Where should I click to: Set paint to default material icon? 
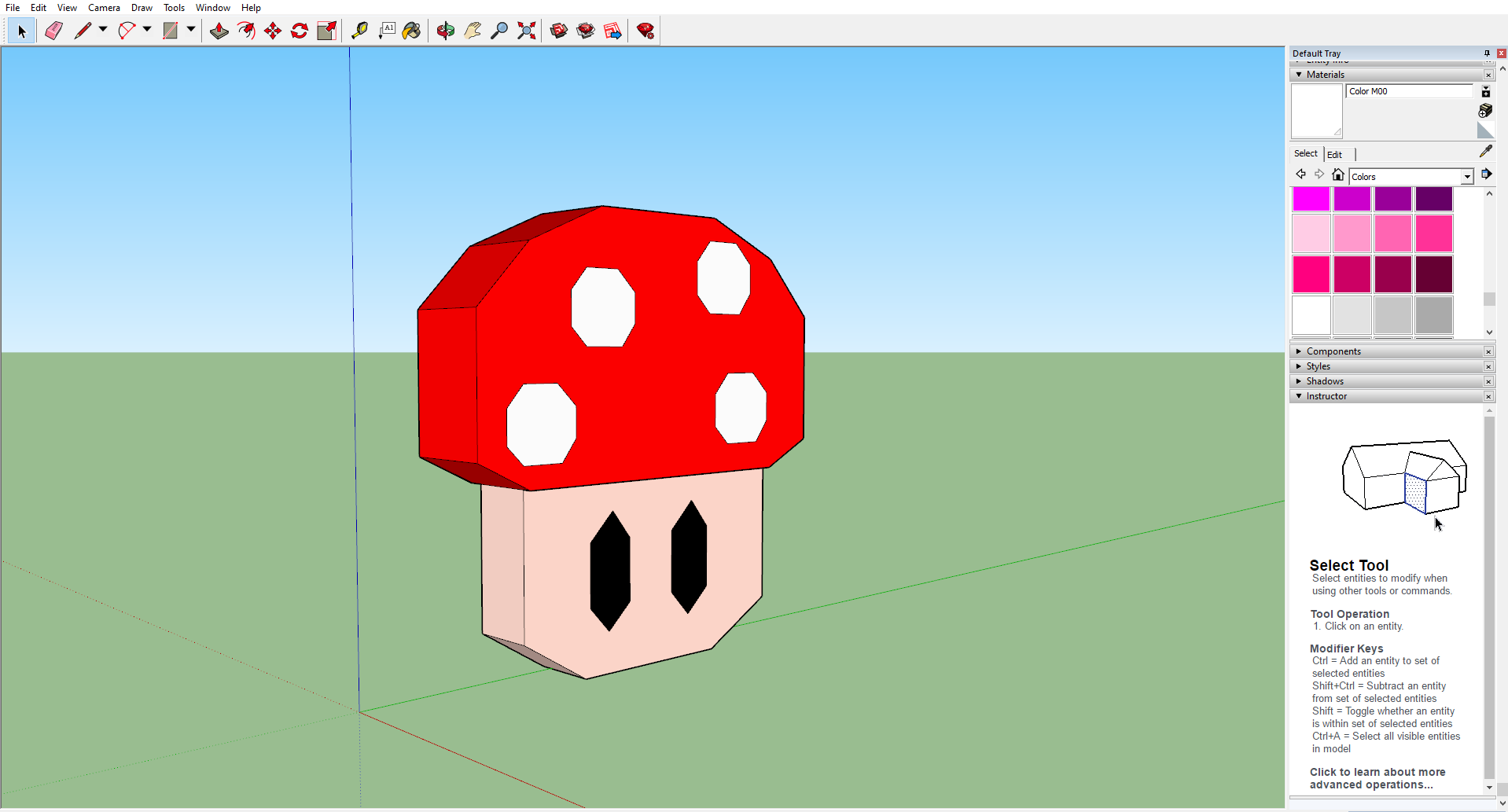(x=1485, y=130)
